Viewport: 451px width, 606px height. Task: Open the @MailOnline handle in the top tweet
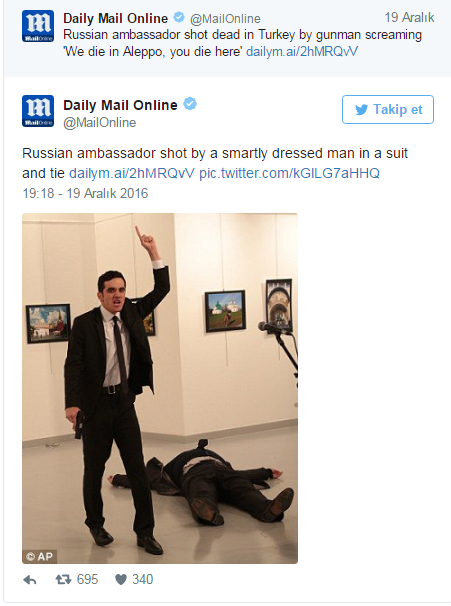225,19
